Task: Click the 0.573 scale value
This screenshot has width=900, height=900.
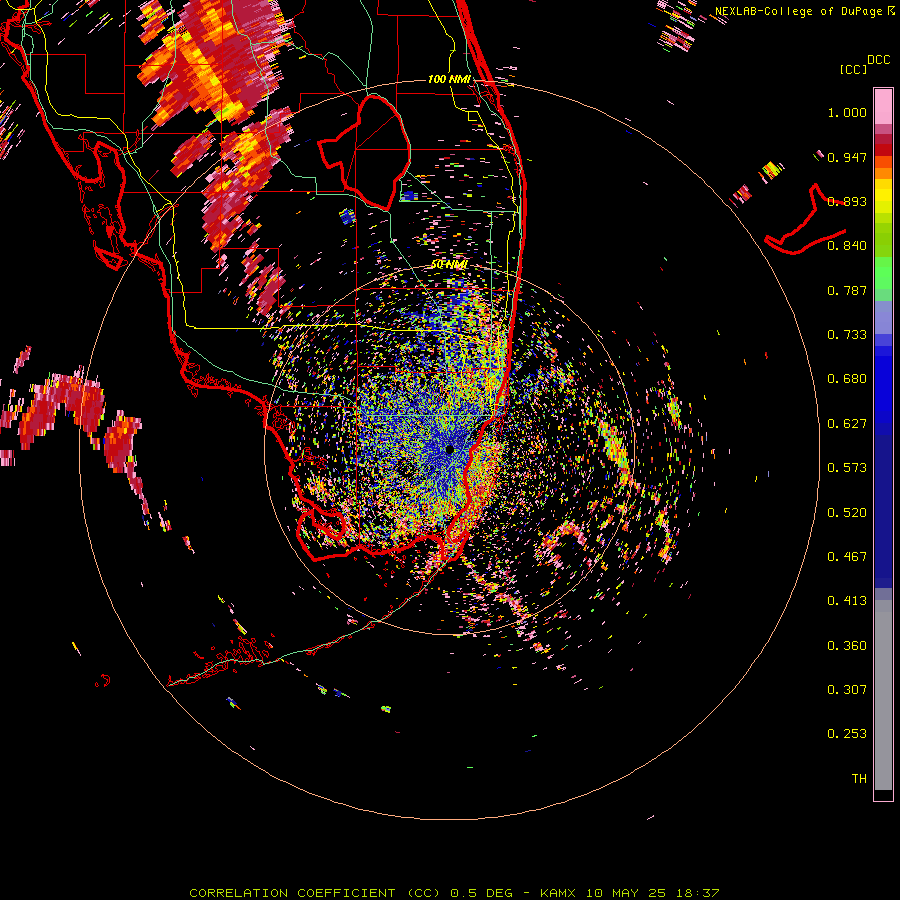Action: tap(847, 468)
